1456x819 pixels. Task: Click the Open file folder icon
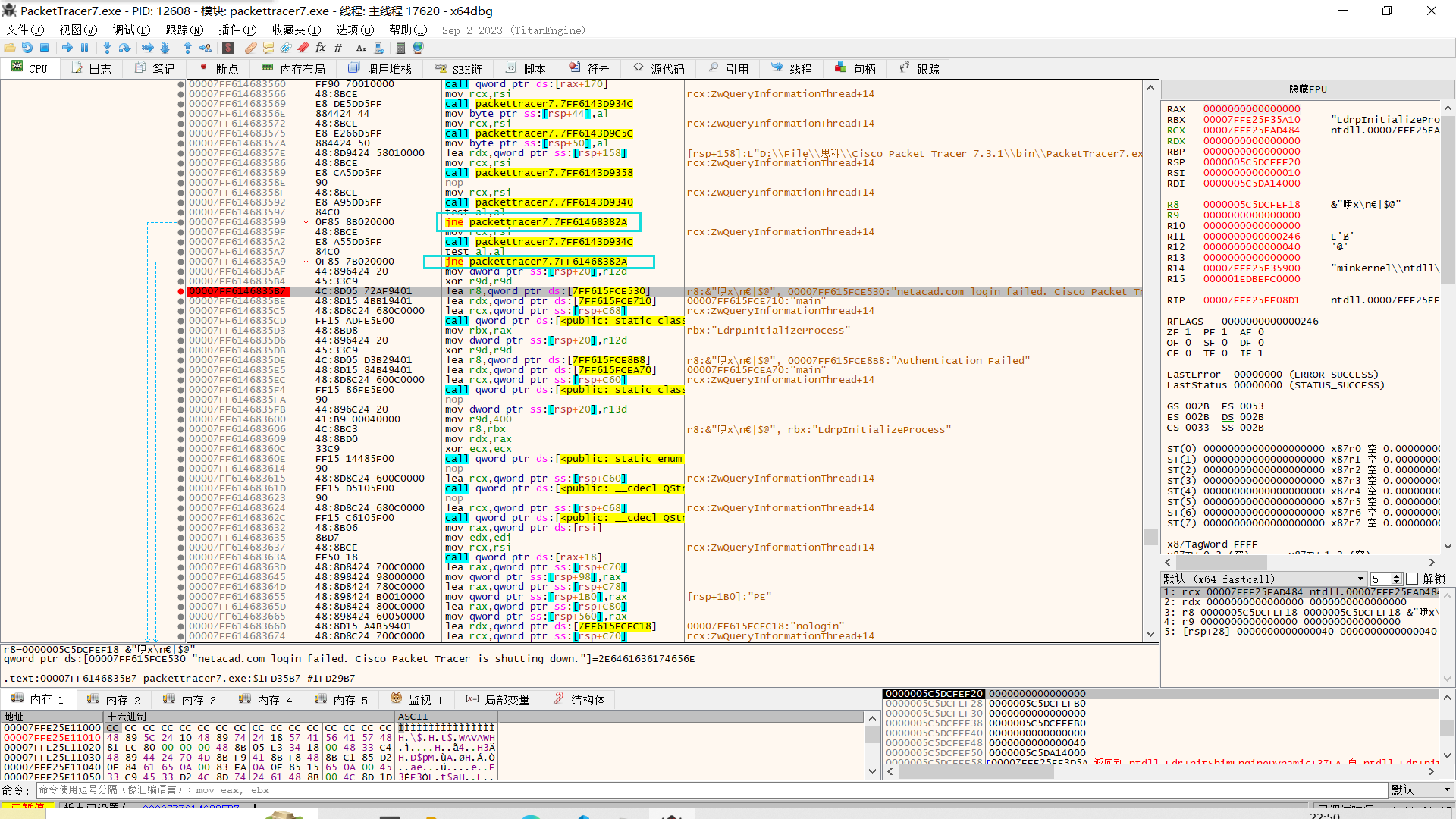[10, 48]
